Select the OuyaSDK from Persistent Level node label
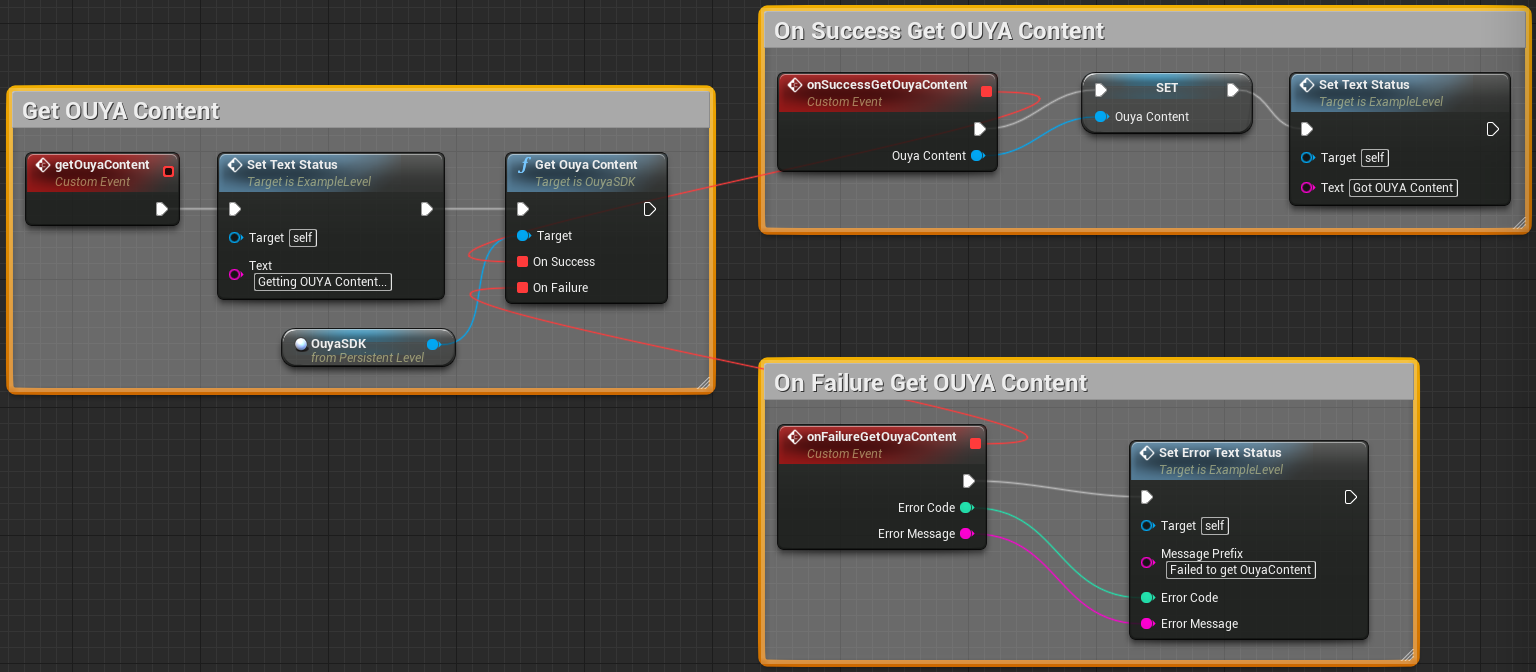The image size is (1536, 672). [367, 350]
